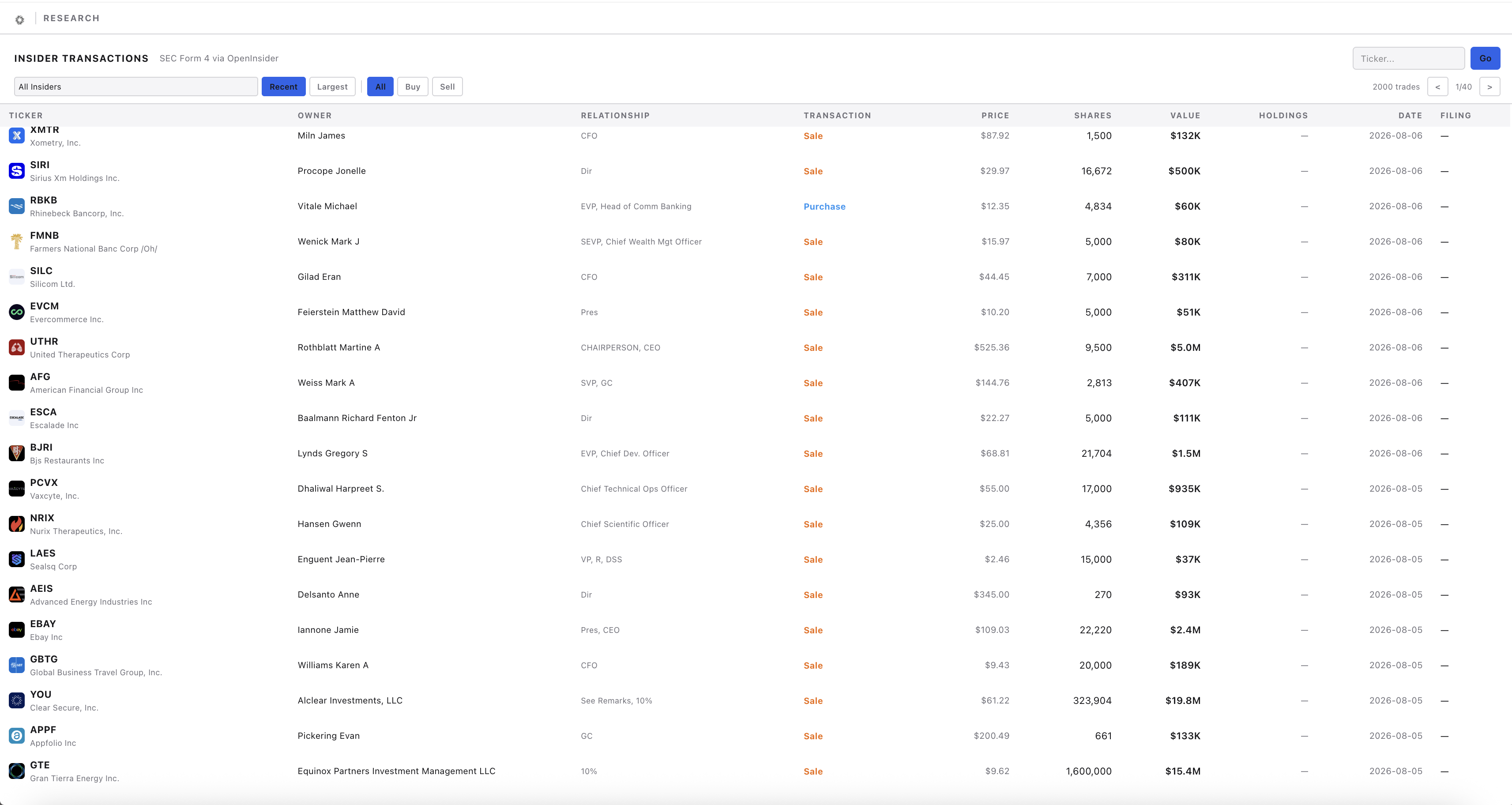Screen dimensions: 1512x805
Task: Sort by the Date column header
Action: click(1410, 116)
